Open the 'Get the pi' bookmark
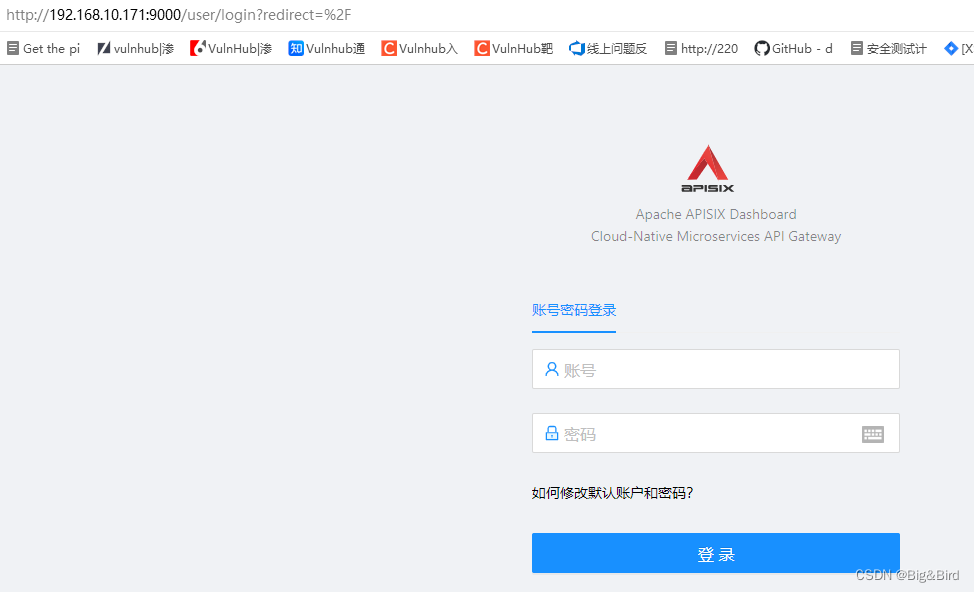Viewport: 974px width, 592px height. tap(43, 48)
